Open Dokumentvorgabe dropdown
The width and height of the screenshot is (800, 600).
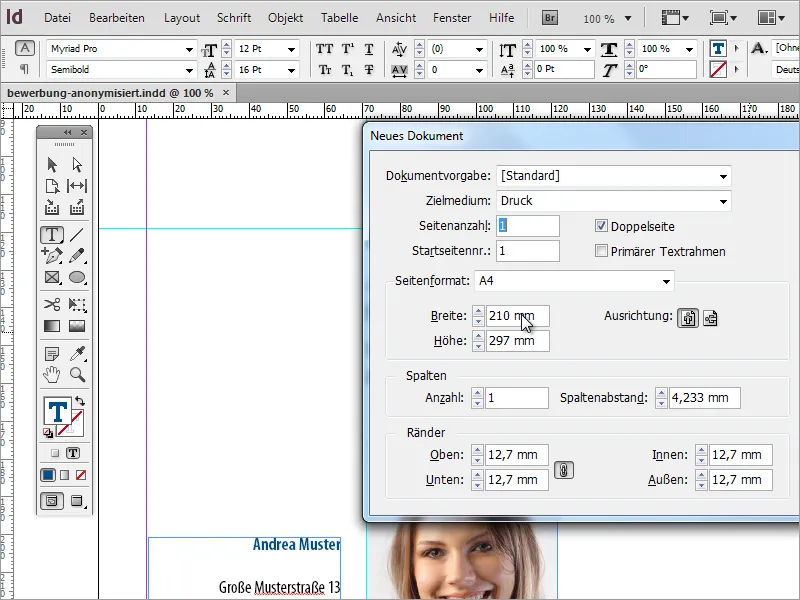[723, 177]
